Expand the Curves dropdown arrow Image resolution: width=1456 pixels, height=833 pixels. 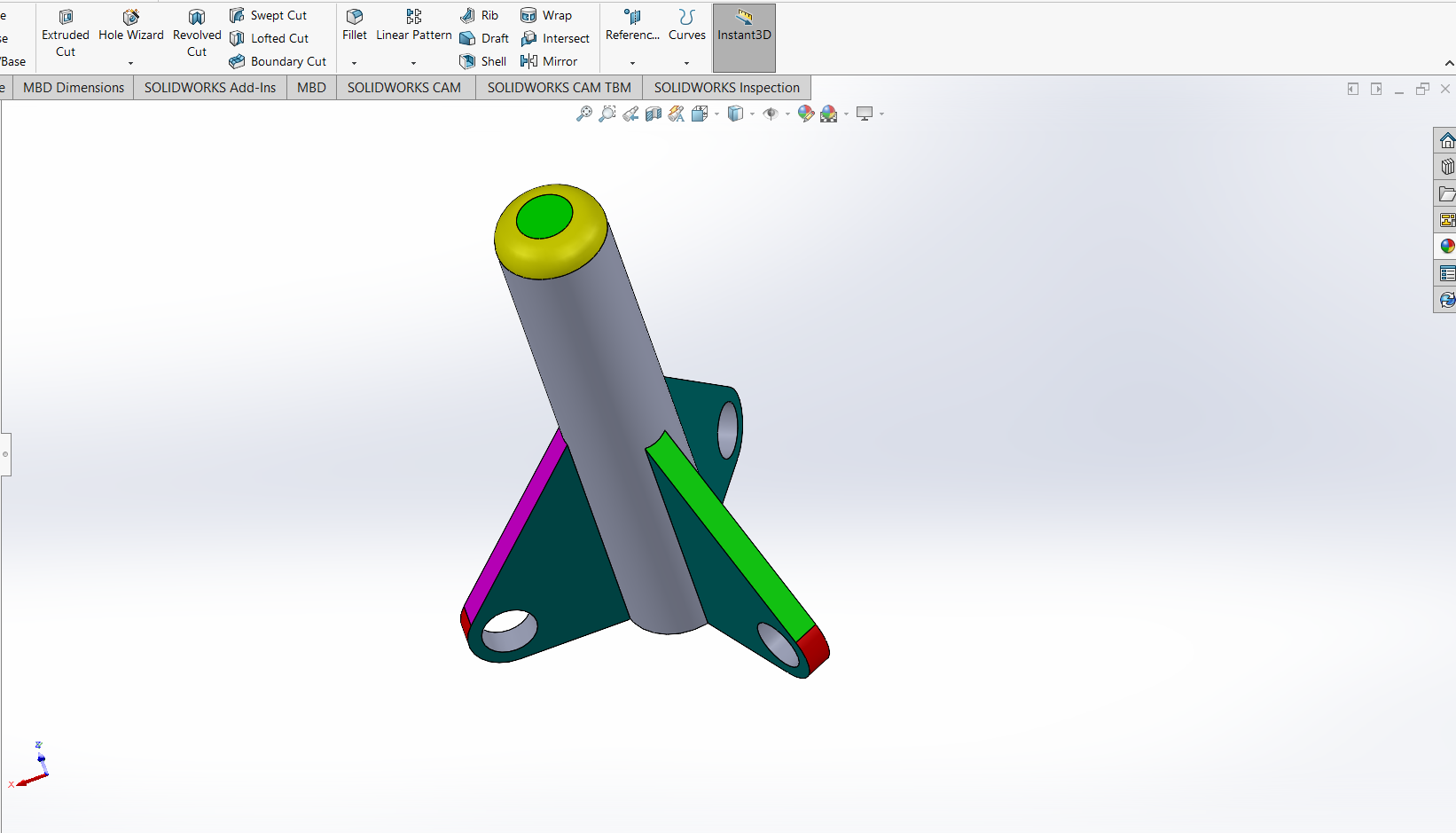(x=686, y=63)
